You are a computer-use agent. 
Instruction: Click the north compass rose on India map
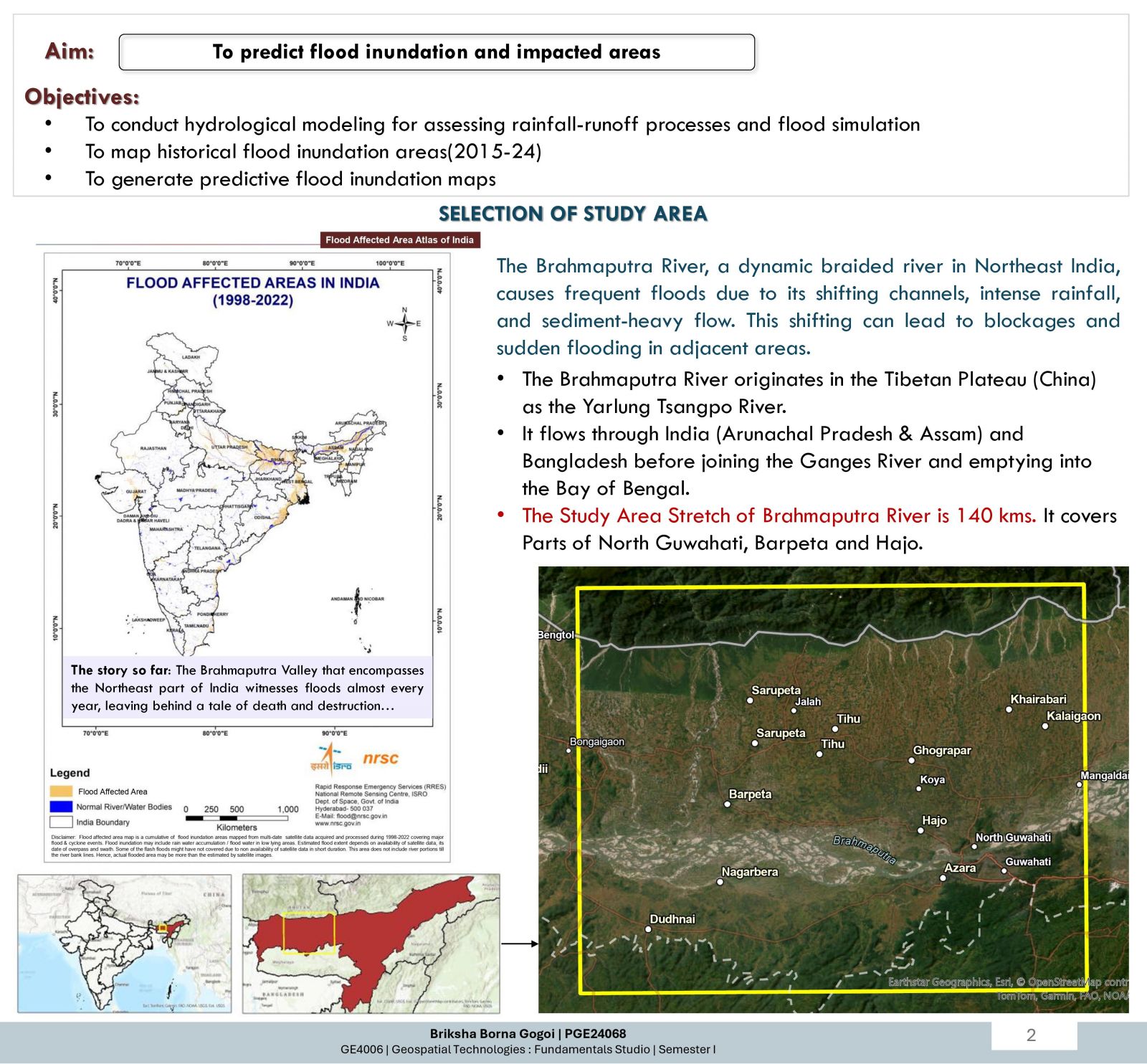click(x=404, y=323)
